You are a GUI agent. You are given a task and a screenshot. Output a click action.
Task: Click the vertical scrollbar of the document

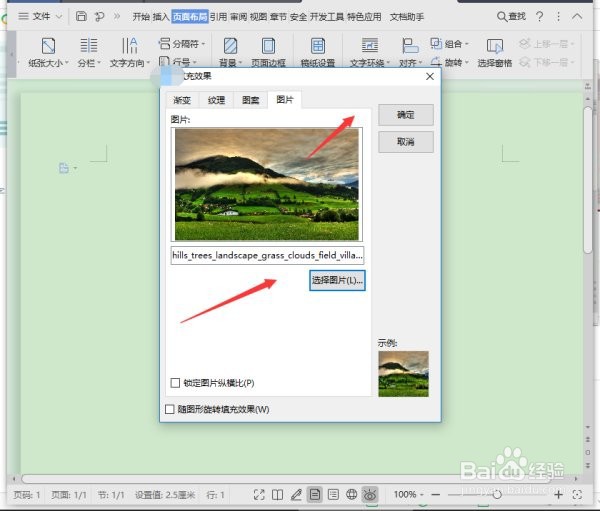click(588, 180)
